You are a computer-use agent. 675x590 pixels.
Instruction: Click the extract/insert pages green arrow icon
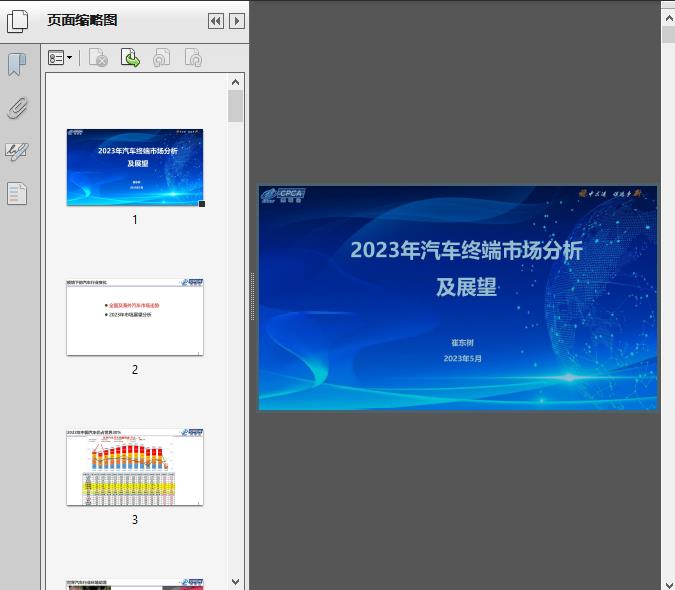[x=130, y=58]
